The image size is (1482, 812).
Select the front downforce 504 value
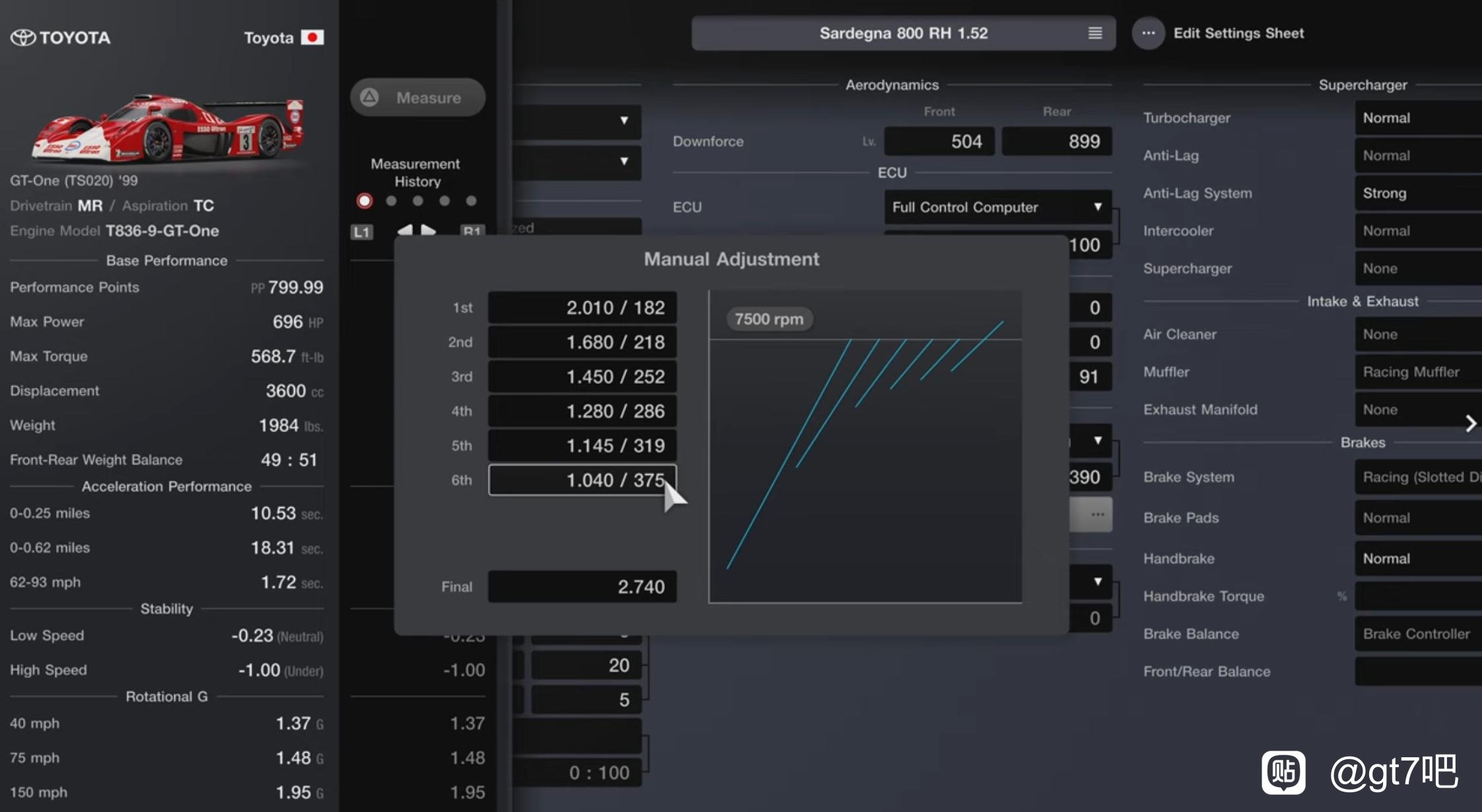(939, 141)
